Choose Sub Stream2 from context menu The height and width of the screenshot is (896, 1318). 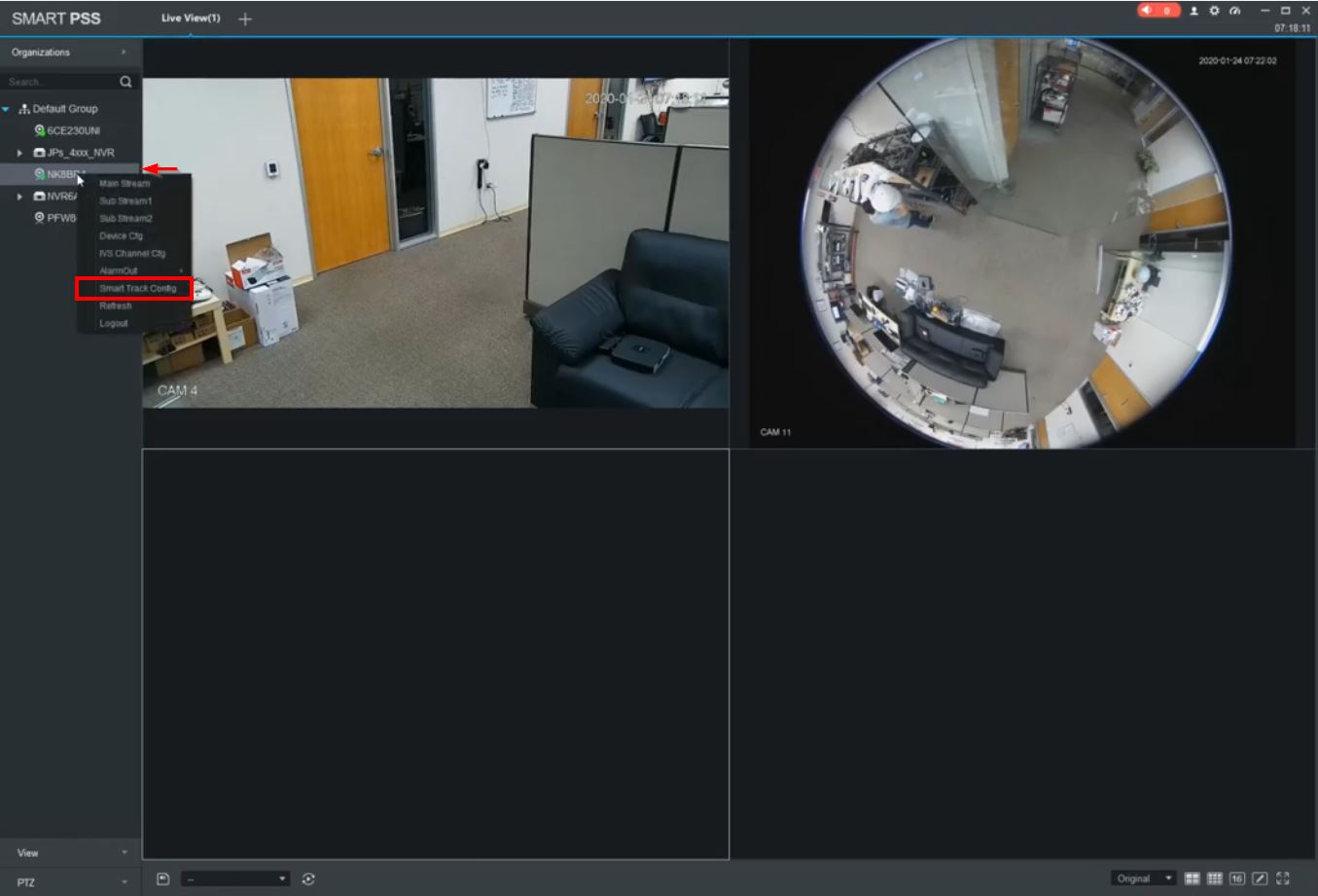pos(125,219)
